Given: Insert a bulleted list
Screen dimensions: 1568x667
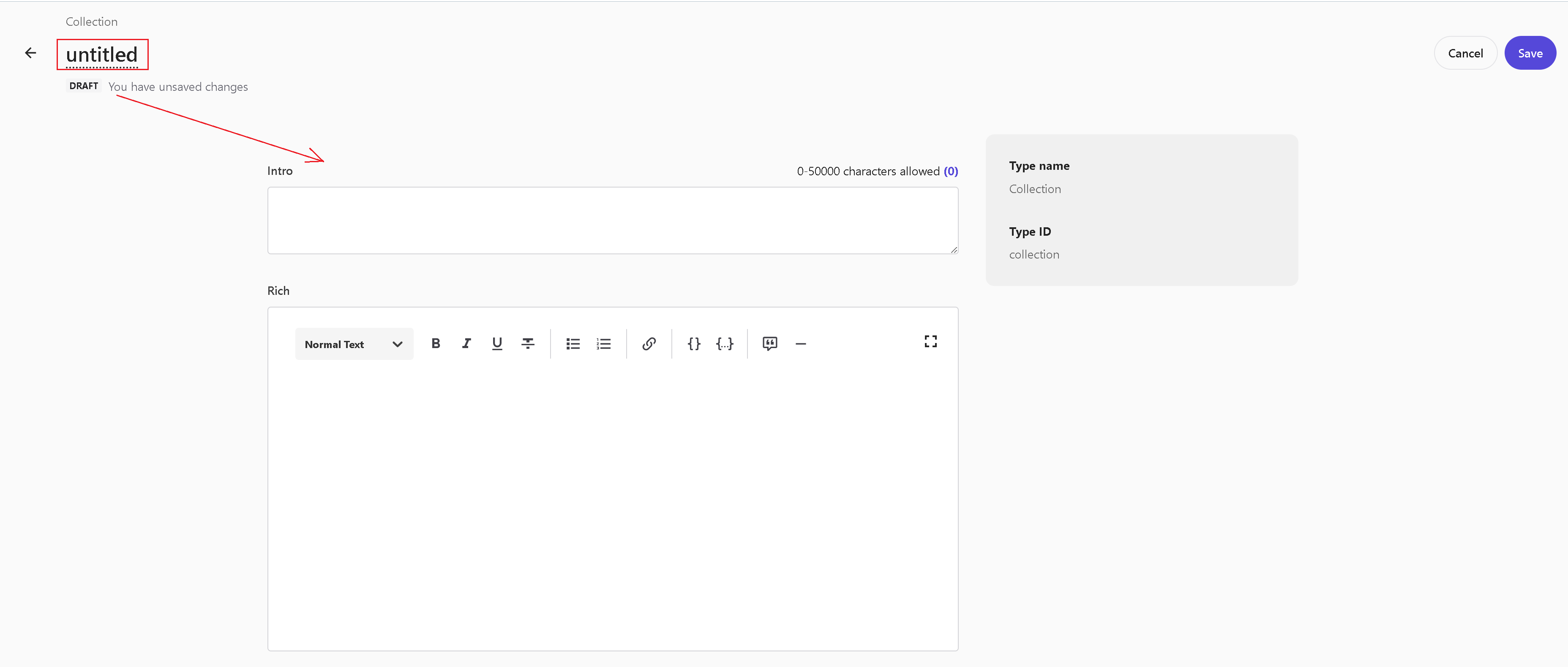Looking at the screenshot, I should pos(573,344).
